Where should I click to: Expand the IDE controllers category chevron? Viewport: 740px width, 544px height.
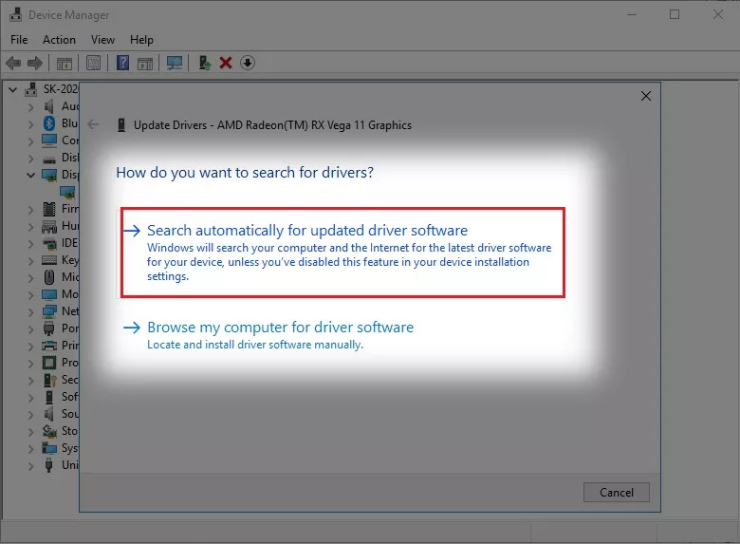coord(31,244)
